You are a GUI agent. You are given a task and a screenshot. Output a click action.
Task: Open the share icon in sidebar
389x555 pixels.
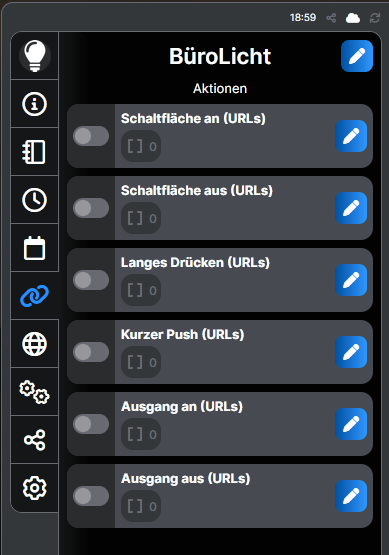point(35,440)
